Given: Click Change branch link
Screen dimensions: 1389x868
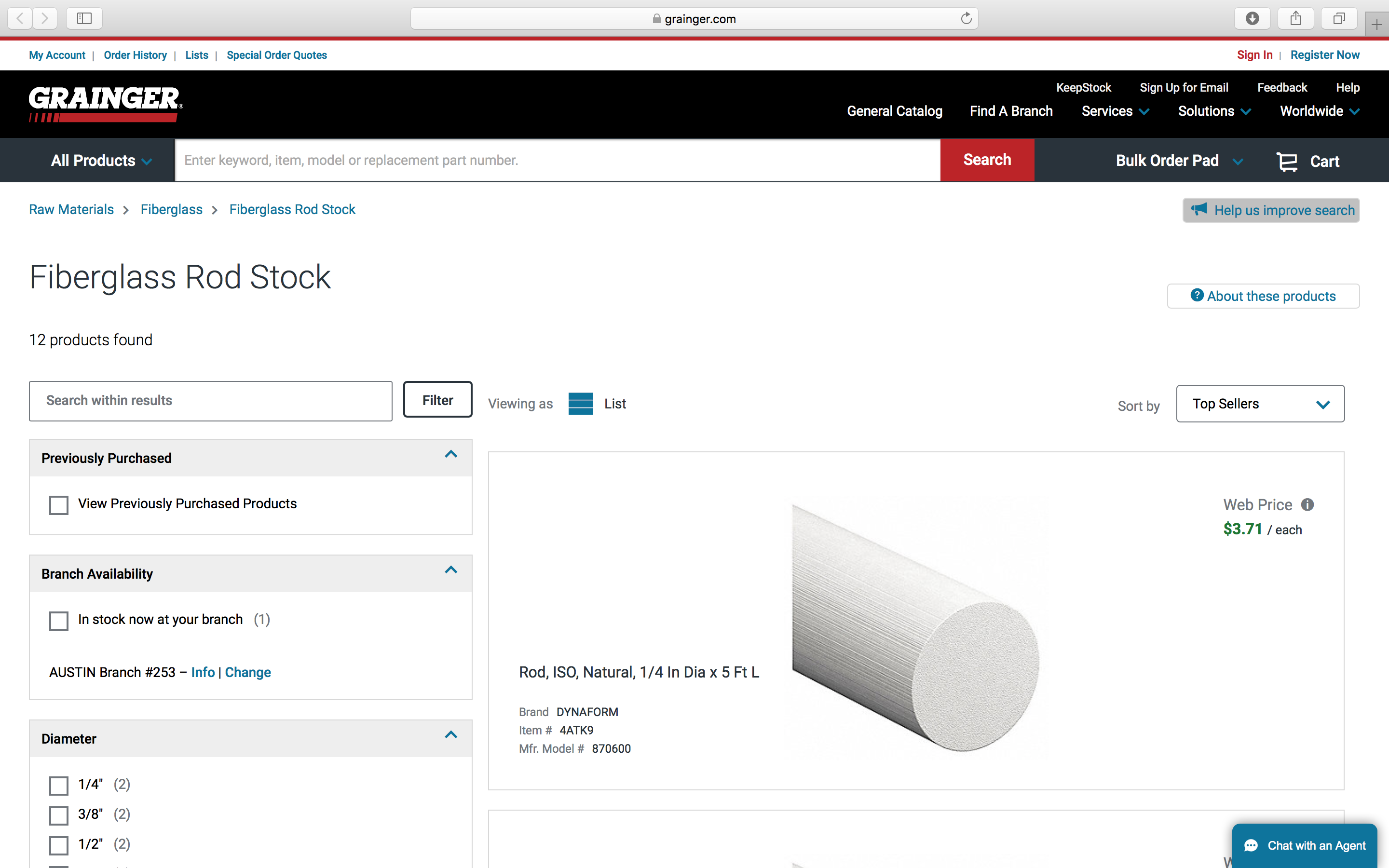Looking at the screenshot, I should click(247, 672).
